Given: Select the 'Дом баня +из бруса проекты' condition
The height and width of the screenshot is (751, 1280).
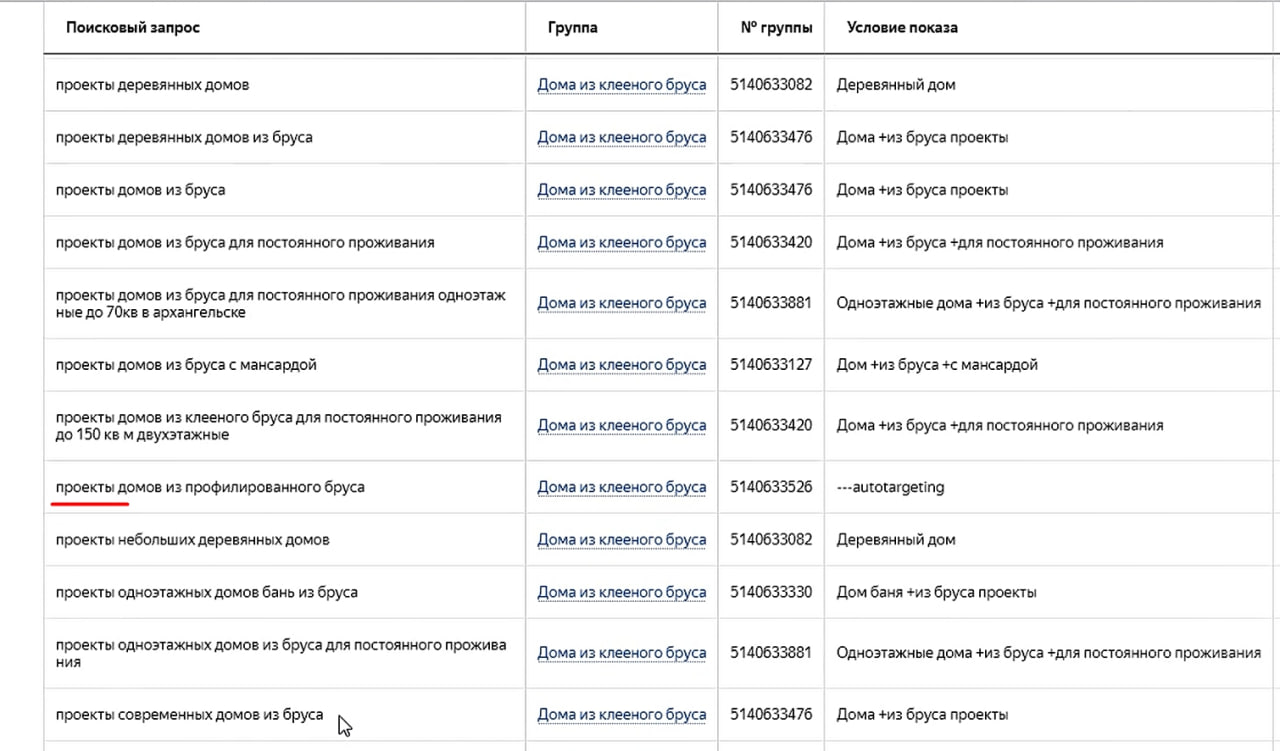Looking at the screenshot, I should click(x=936, y=593).
